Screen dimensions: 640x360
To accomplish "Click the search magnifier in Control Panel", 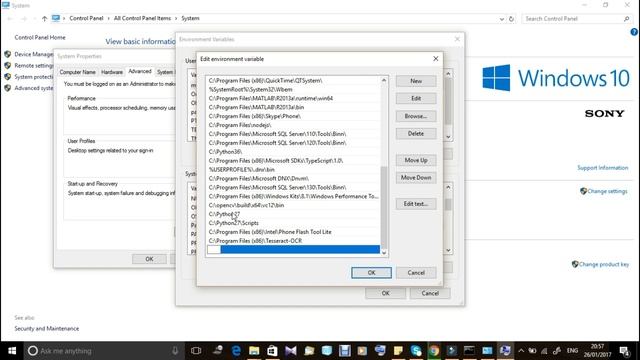I will (626, 19).
